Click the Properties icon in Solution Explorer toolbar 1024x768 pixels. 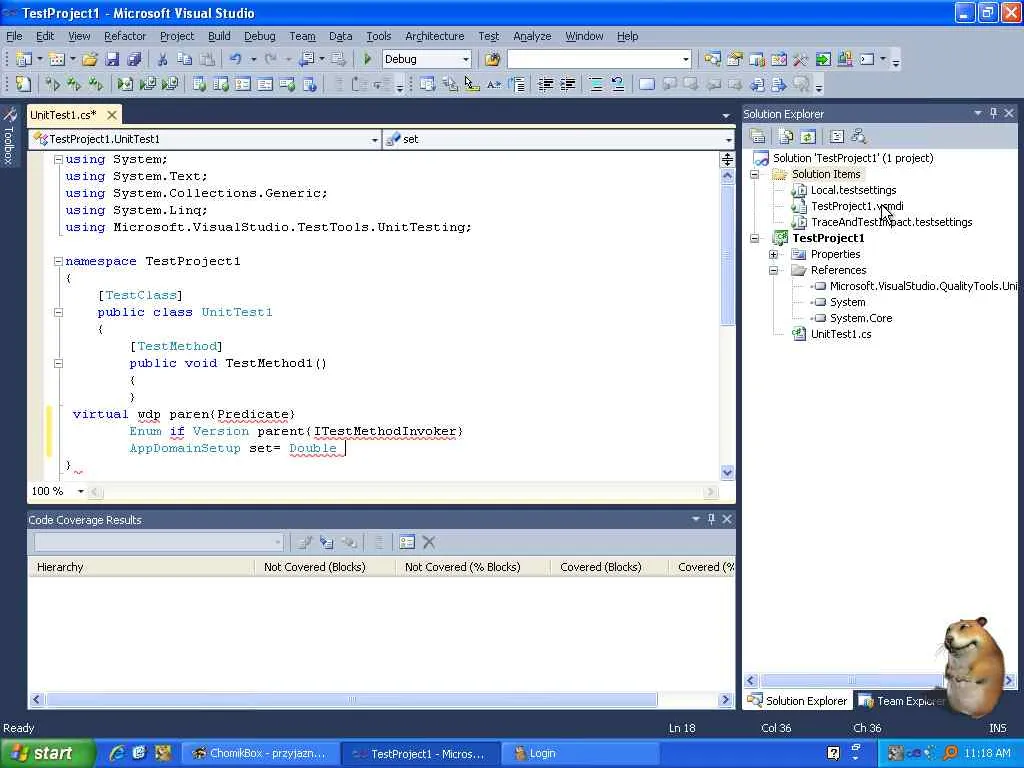pyautogui.click(x=758, y=136)
